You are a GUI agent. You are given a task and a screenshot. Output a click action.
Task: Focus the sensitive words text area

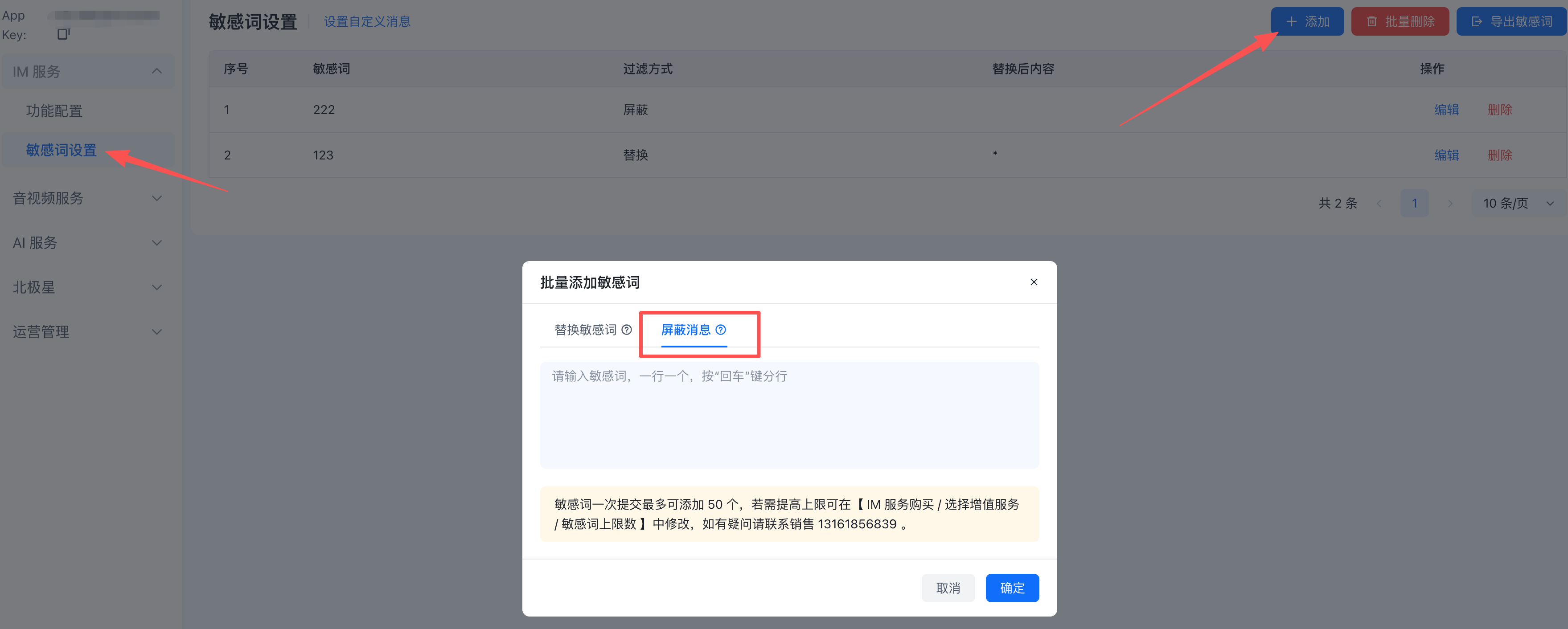click(789, 415)
